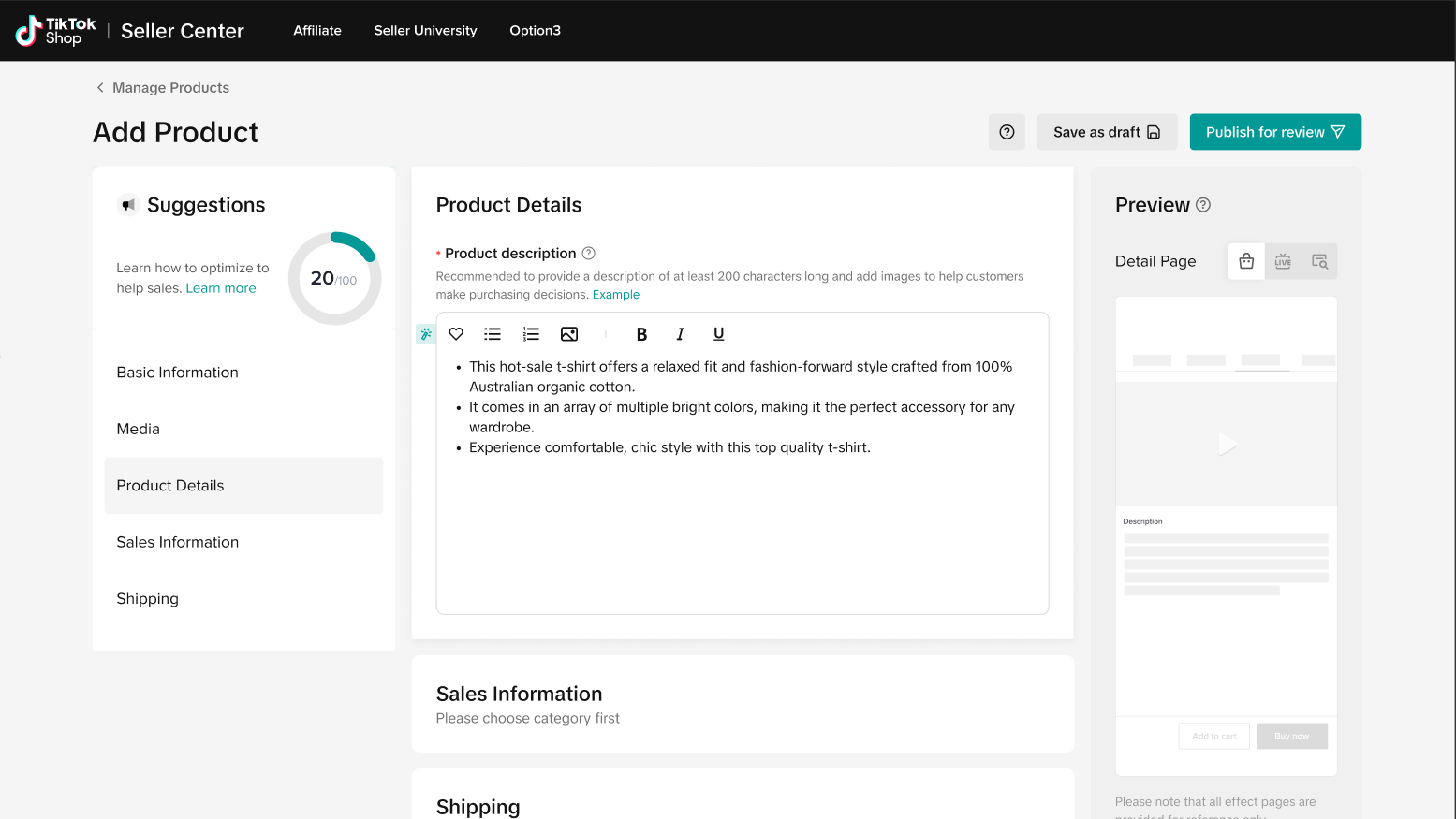This screenshot has height=819, width=1456.
Task: Switch preview to LIVE mode icon
Action: tap(1283, 261)
